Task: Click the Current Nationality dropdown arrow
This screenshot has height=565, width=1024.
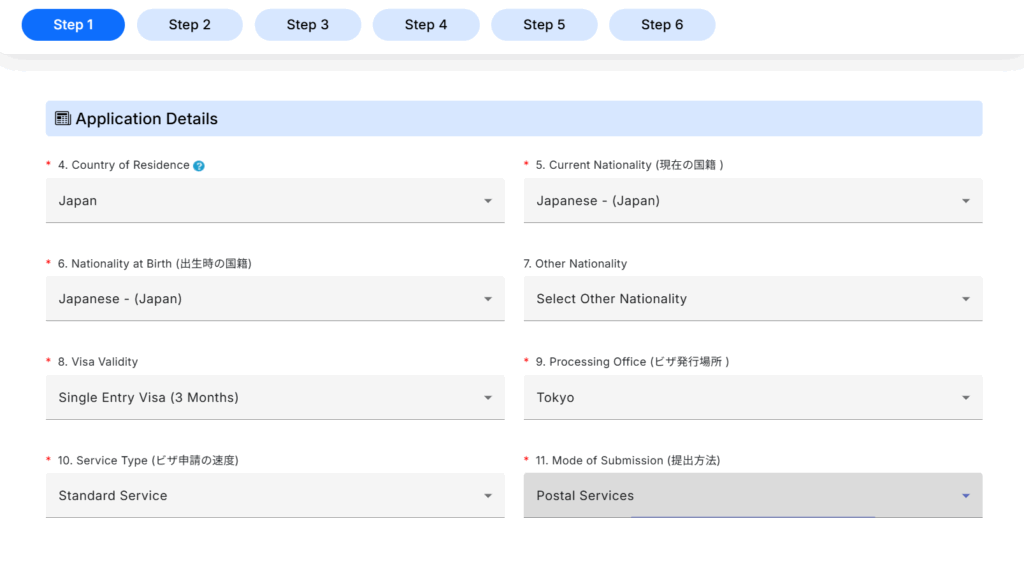Action: tap(965, 201)
